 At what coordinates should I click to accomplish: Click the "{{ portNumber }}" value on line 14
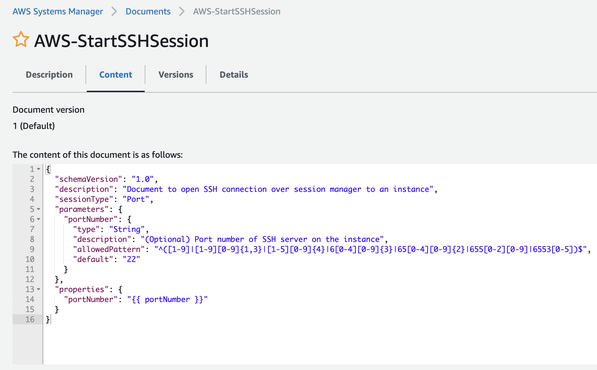(168, 300)
